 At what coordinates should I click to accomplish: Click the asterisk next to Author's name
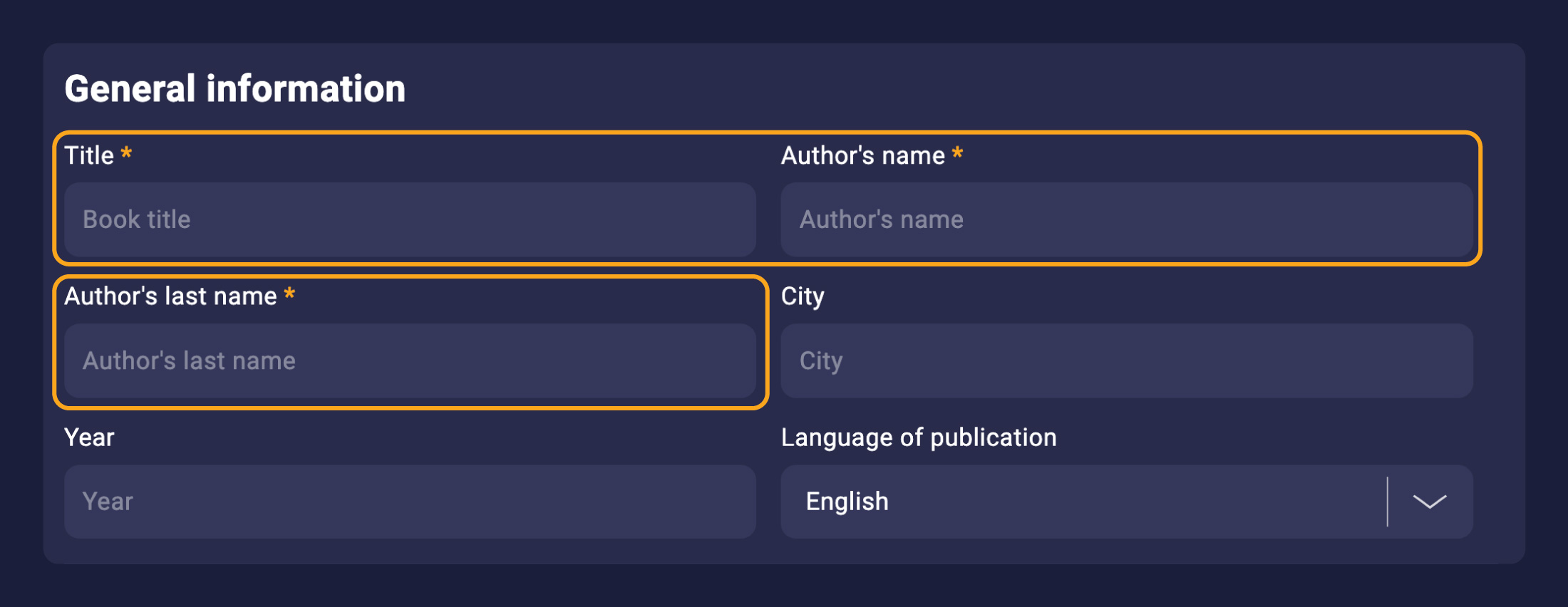[957, 153]
